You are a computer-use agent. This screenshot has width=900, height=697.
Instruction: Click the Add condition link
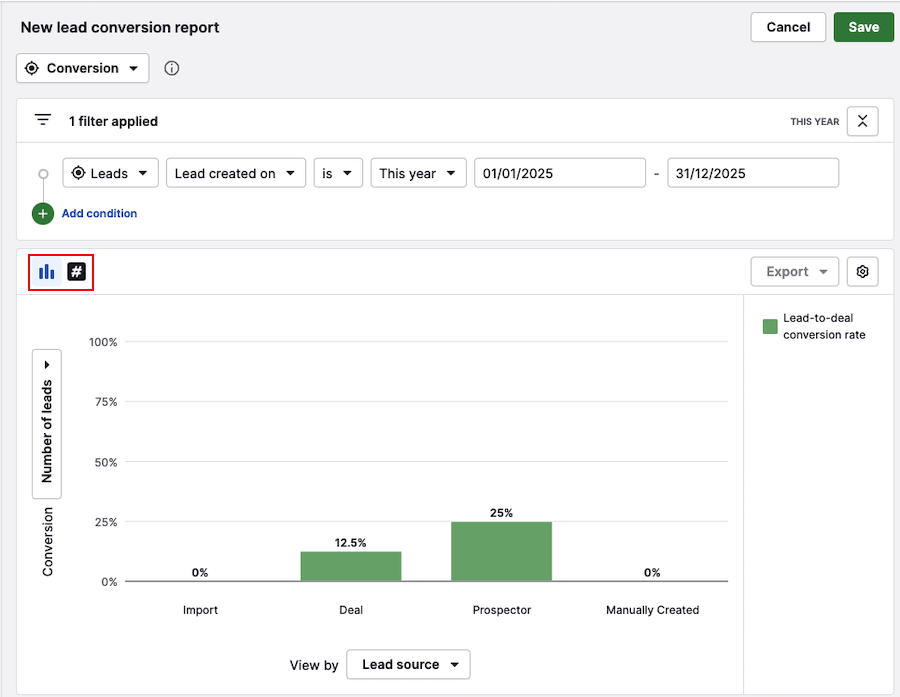99,214
